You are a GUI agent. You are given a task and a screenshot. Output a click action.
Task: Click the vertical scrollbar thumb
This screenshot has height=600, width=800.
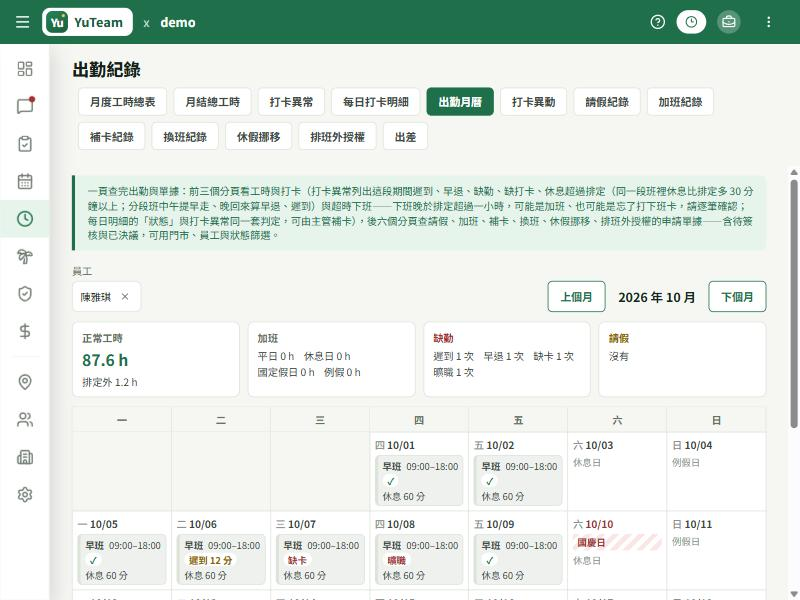[x=794, y=304]
